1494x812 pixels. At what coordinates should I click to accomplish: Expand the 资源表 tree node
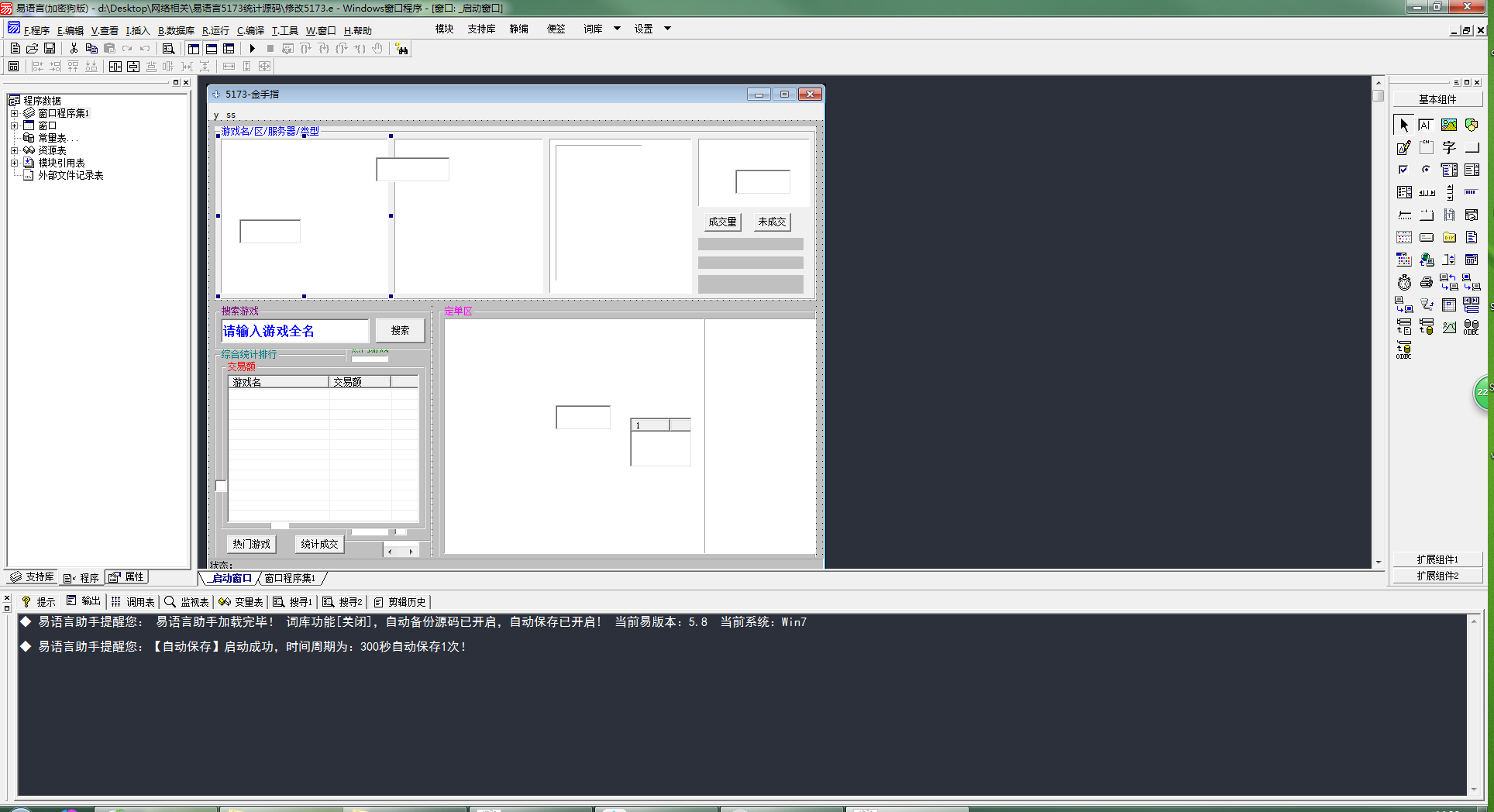coord(14,150)
